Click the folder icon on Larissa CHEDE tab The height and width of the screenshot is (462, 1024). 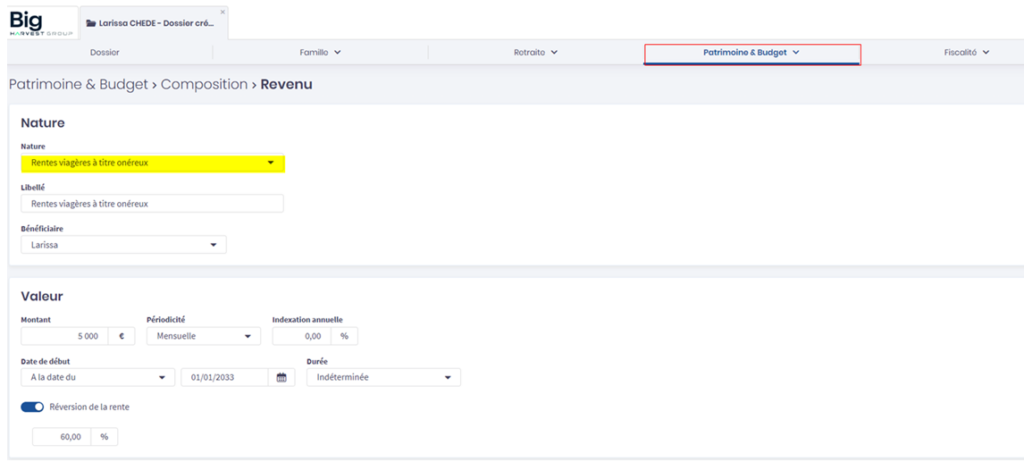pos(92,22)
